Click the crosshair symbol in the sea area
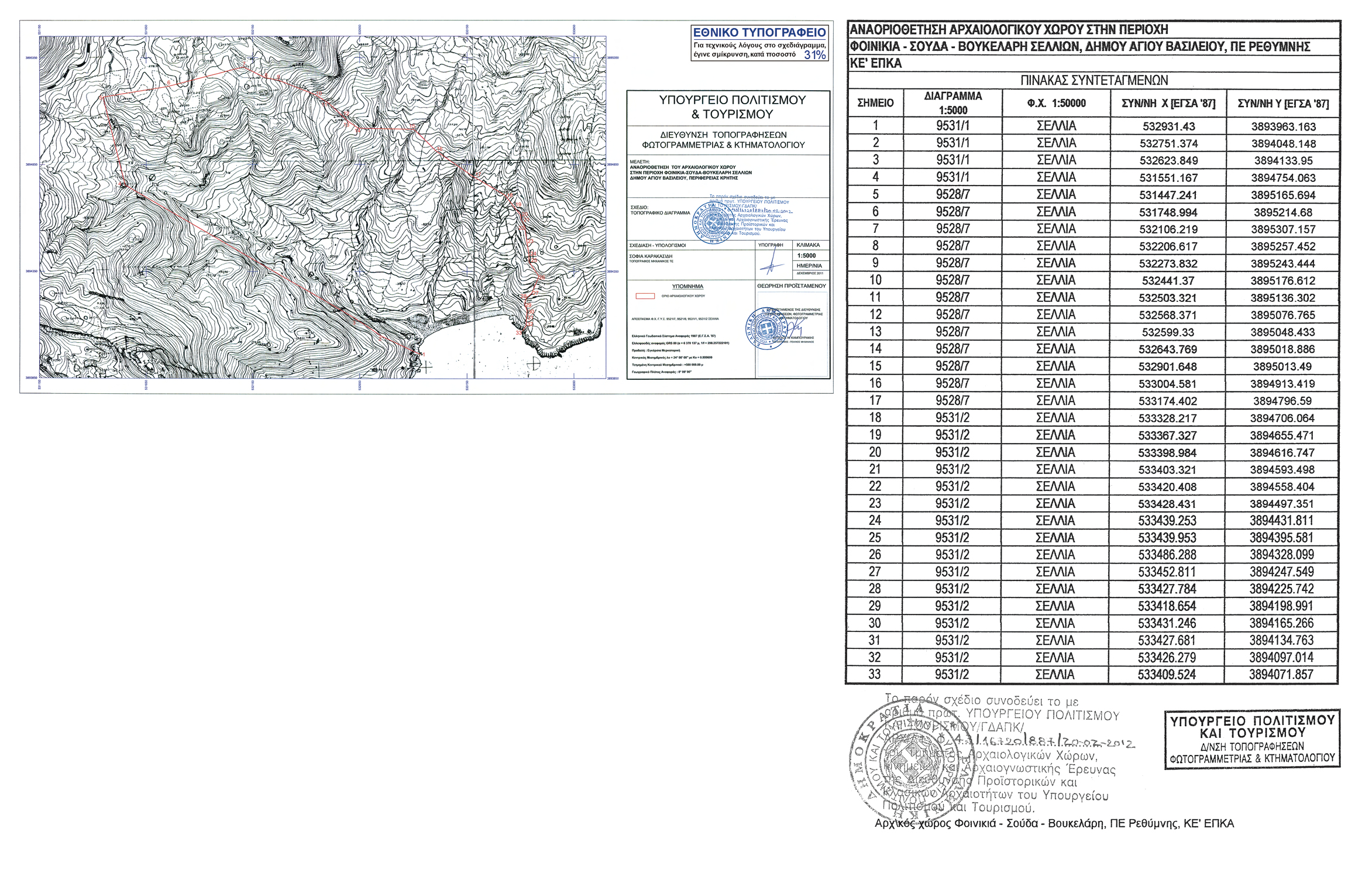 [x=534, y=364]
